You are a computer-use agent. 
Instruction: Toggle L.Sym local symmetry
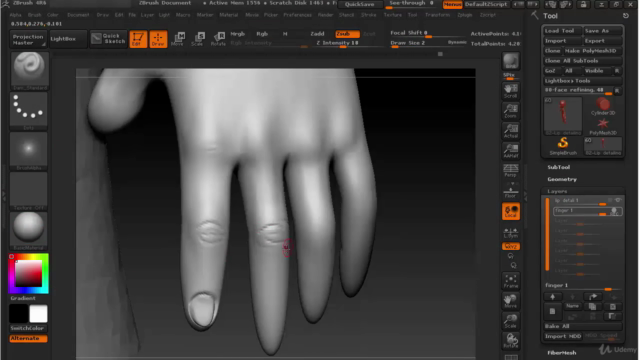[511, 232]
